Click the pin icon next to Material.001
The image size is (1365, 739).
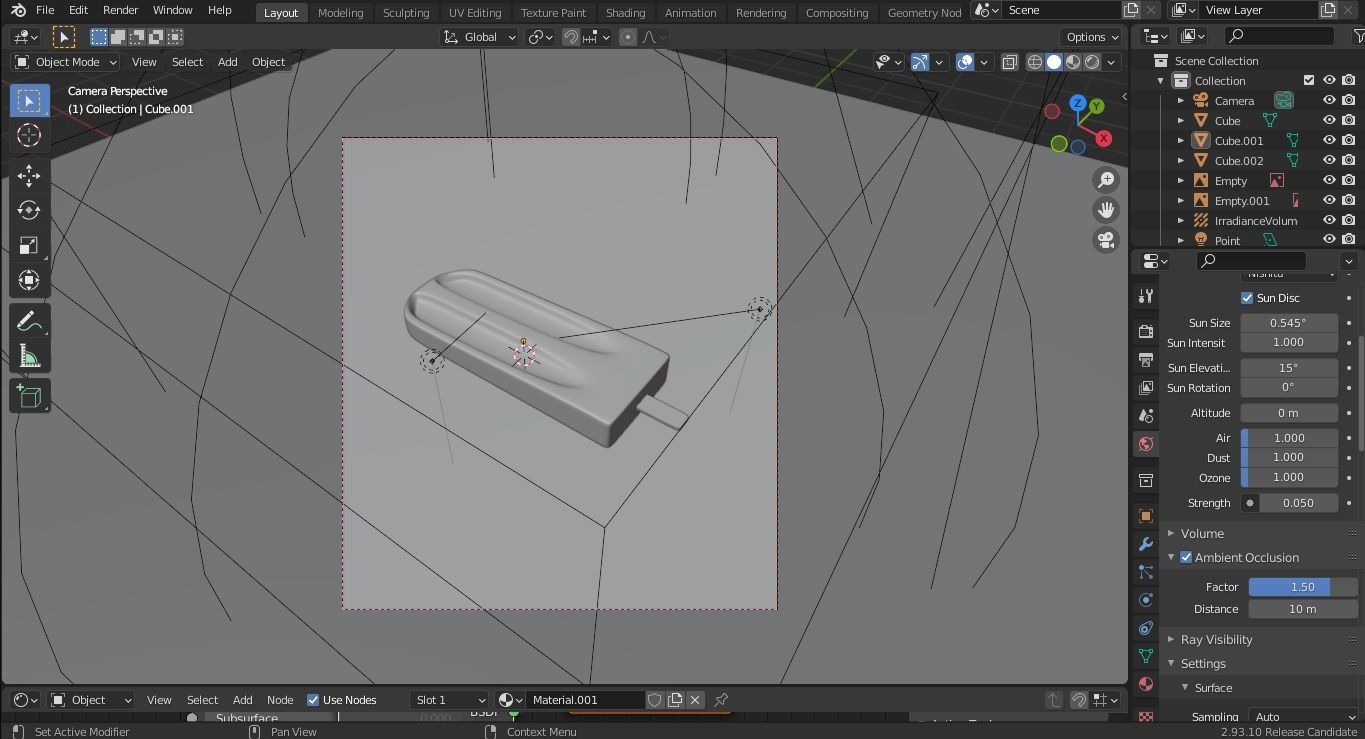(721, 700)
